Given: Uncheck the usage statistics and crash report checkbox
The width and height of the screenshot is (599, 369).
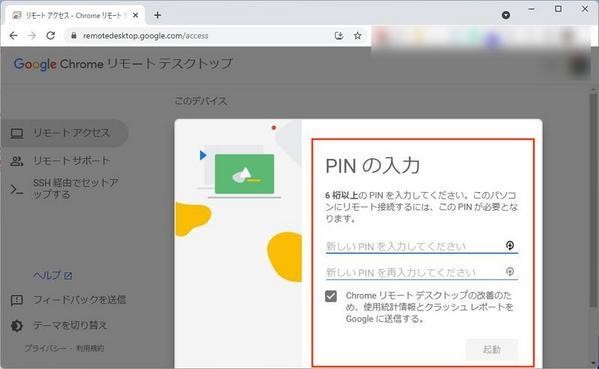Looking at the screenshot, I should (x=331, y=296).
